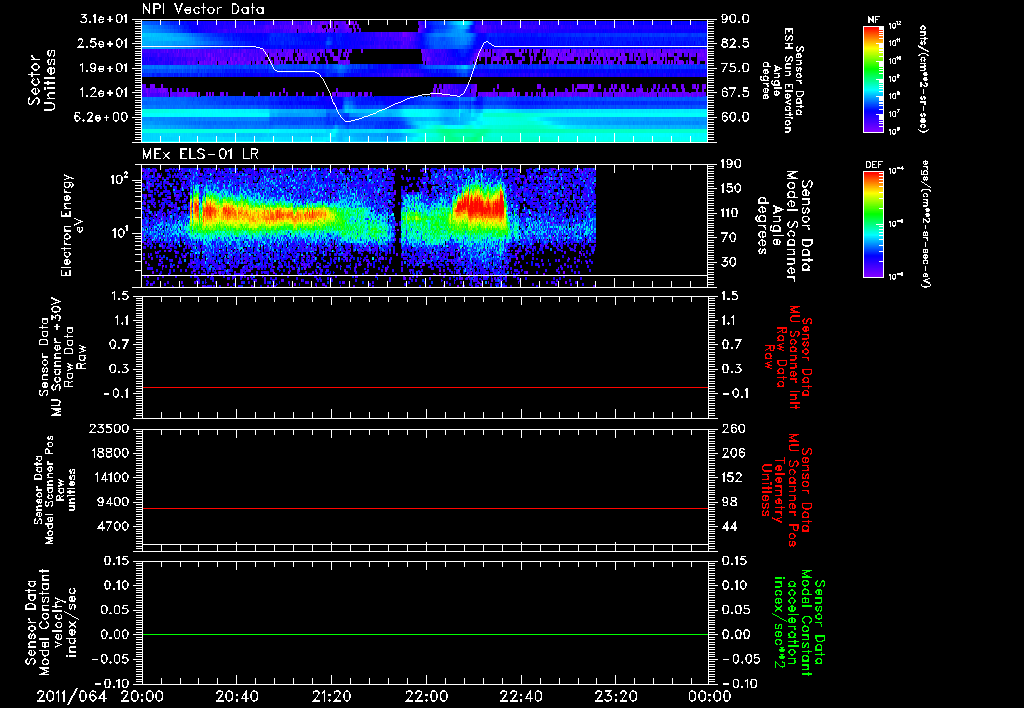Click the 'MU Scanner +30V Raw Data' axis title
Image resolution: width=1024 pixels, height=708 pixels.
pyautogui.click(x=63, y=357)
